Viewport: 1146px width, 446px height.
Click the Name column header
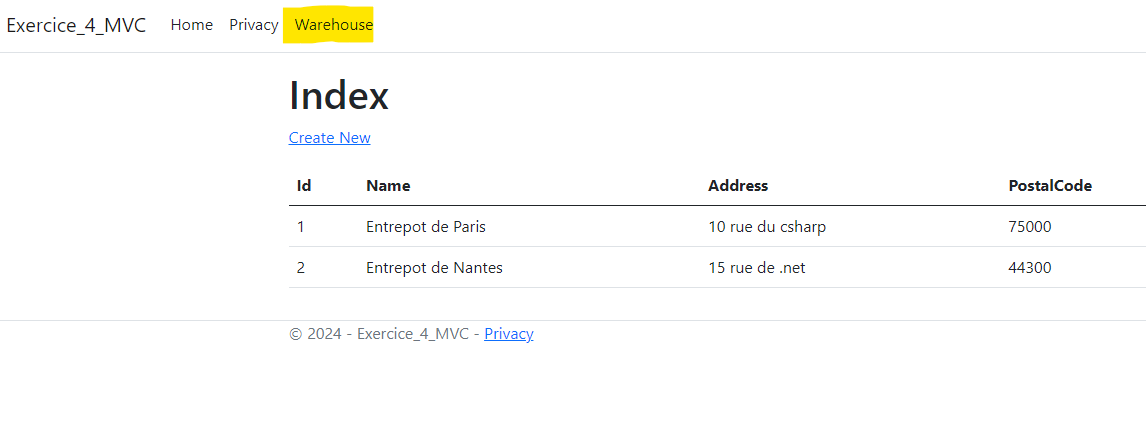388,186
